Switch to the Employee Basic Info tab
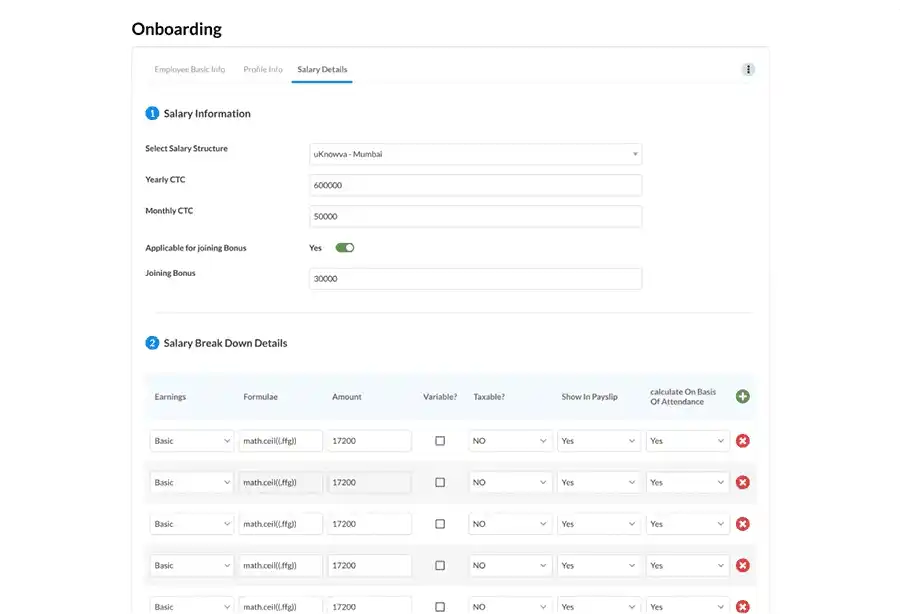 tap(189, 69)
